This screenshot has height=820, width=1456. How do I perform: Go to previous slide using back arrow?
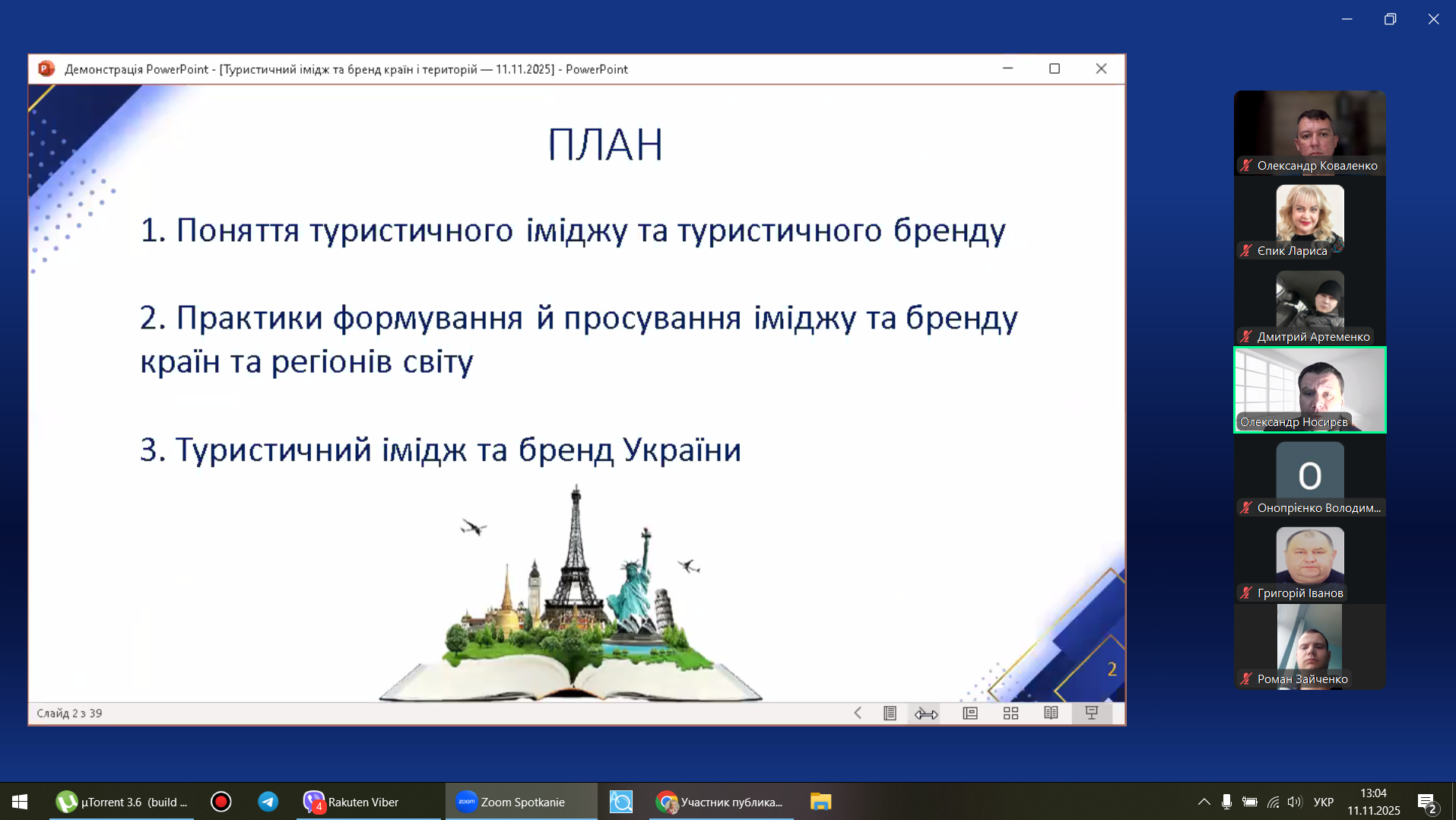[x=858, y=713]
